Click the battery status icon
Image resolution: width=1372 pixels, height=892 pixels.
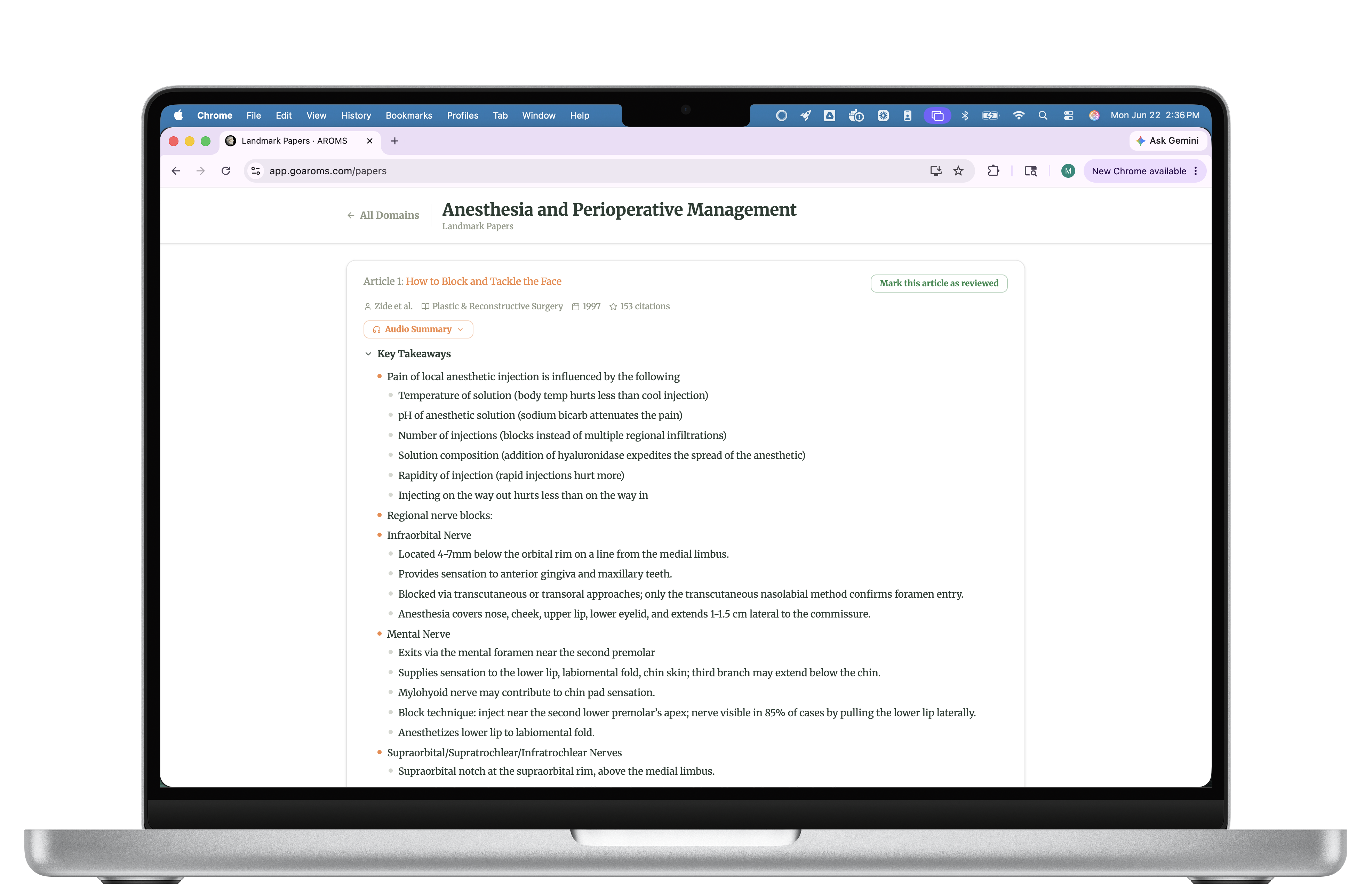[x=991, y=115]
